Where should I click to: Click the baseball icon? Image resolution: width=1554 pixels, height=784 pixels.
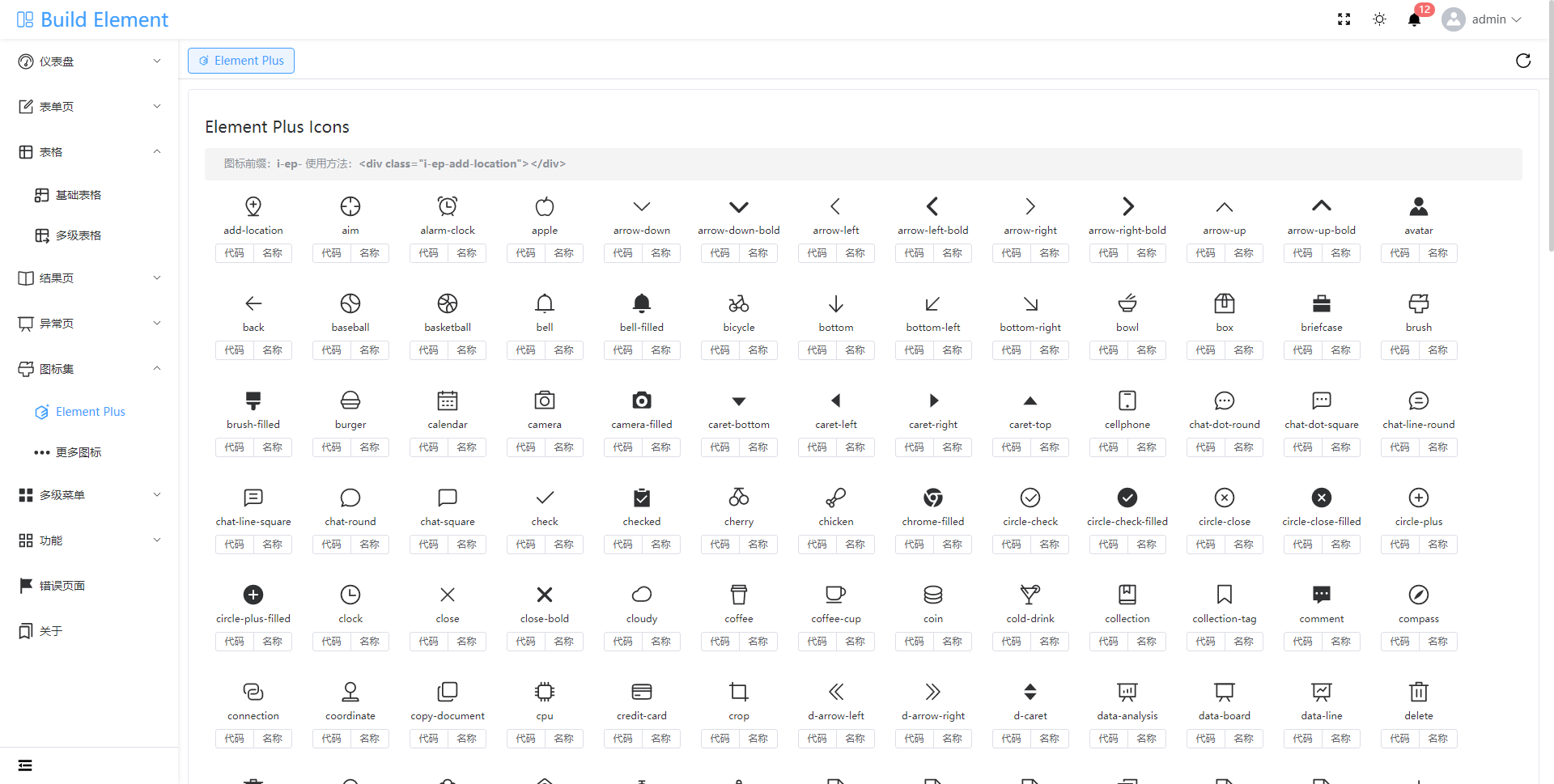350,303
